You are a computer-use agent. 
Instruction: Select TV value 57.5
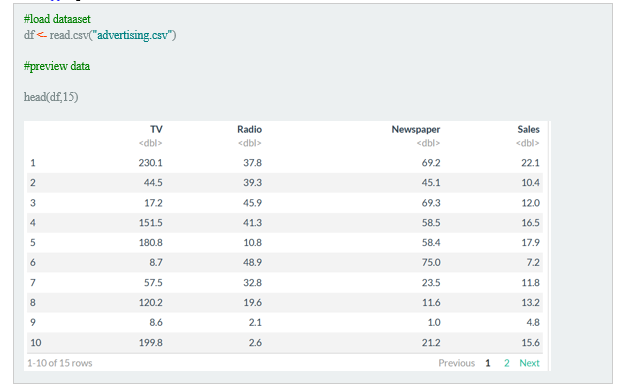(x=153, y=283)
